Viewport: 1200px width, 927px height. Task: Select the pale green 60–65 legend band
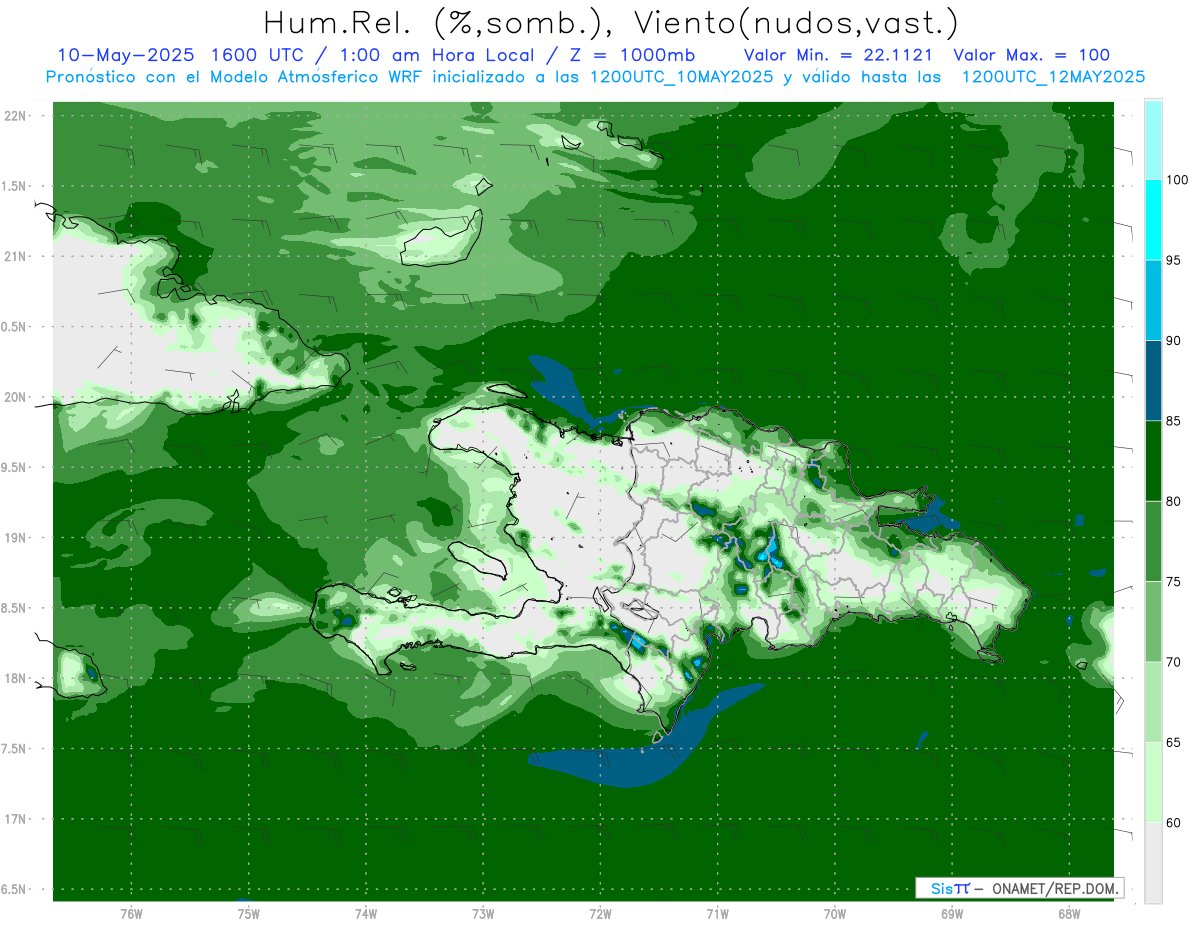[1153, 783]
